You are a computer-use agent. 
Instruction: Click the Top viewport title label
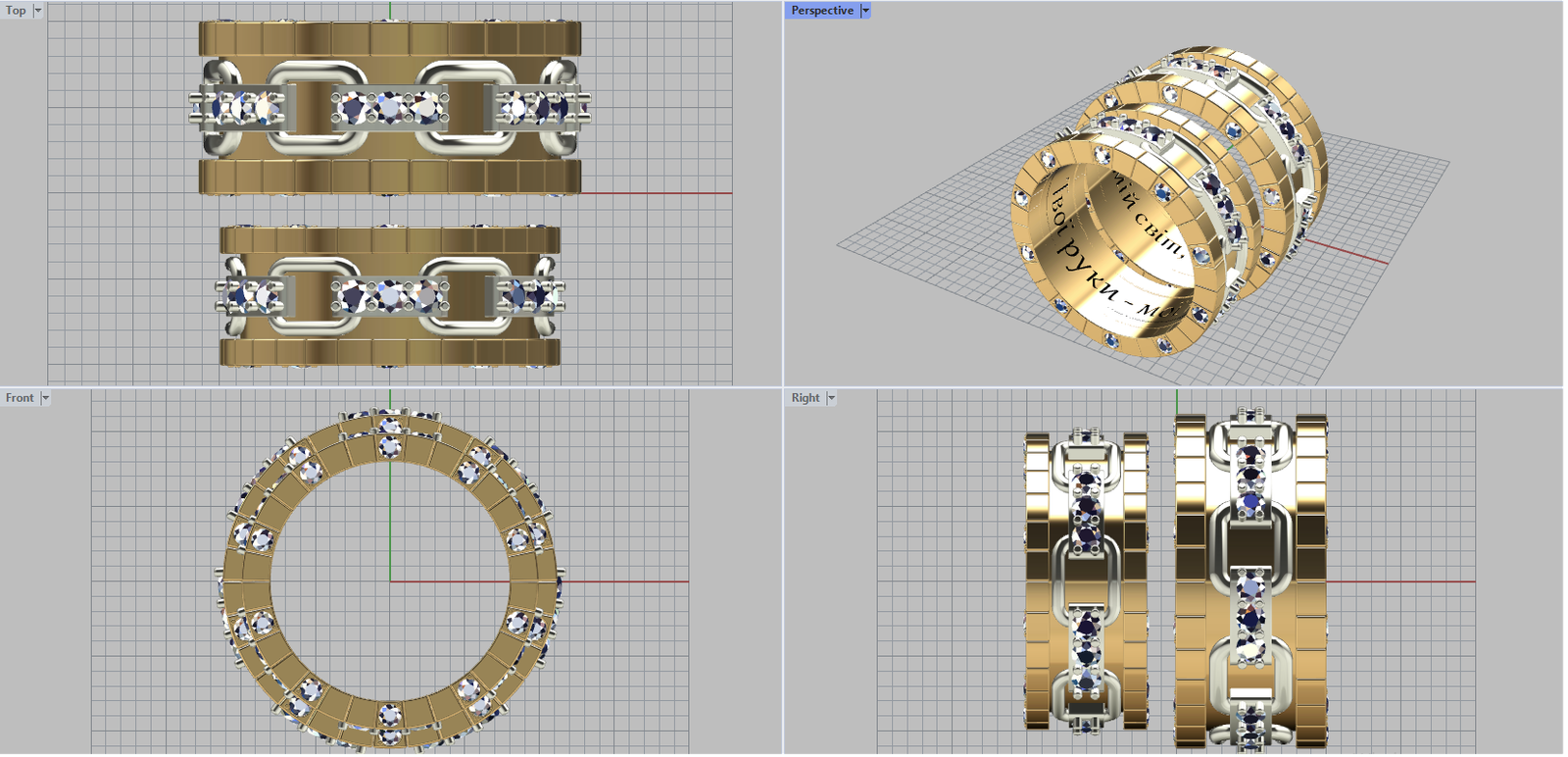(x=16, y=11)
